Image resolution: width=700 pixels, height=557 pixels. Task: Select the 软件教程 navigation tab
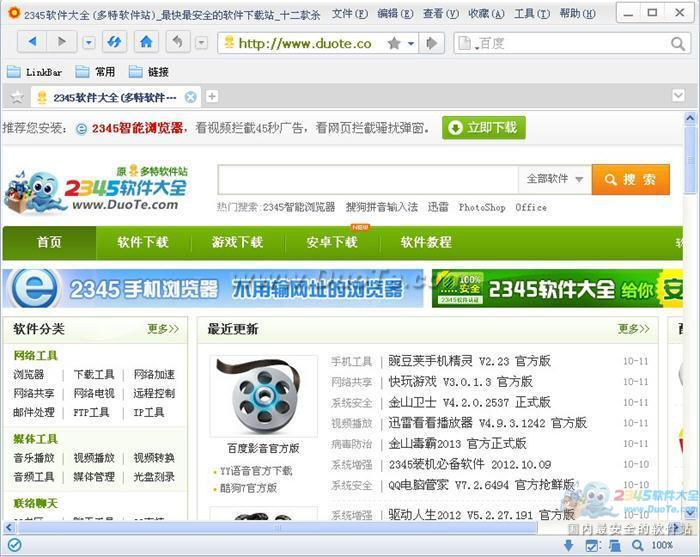(x=426, y=242)
